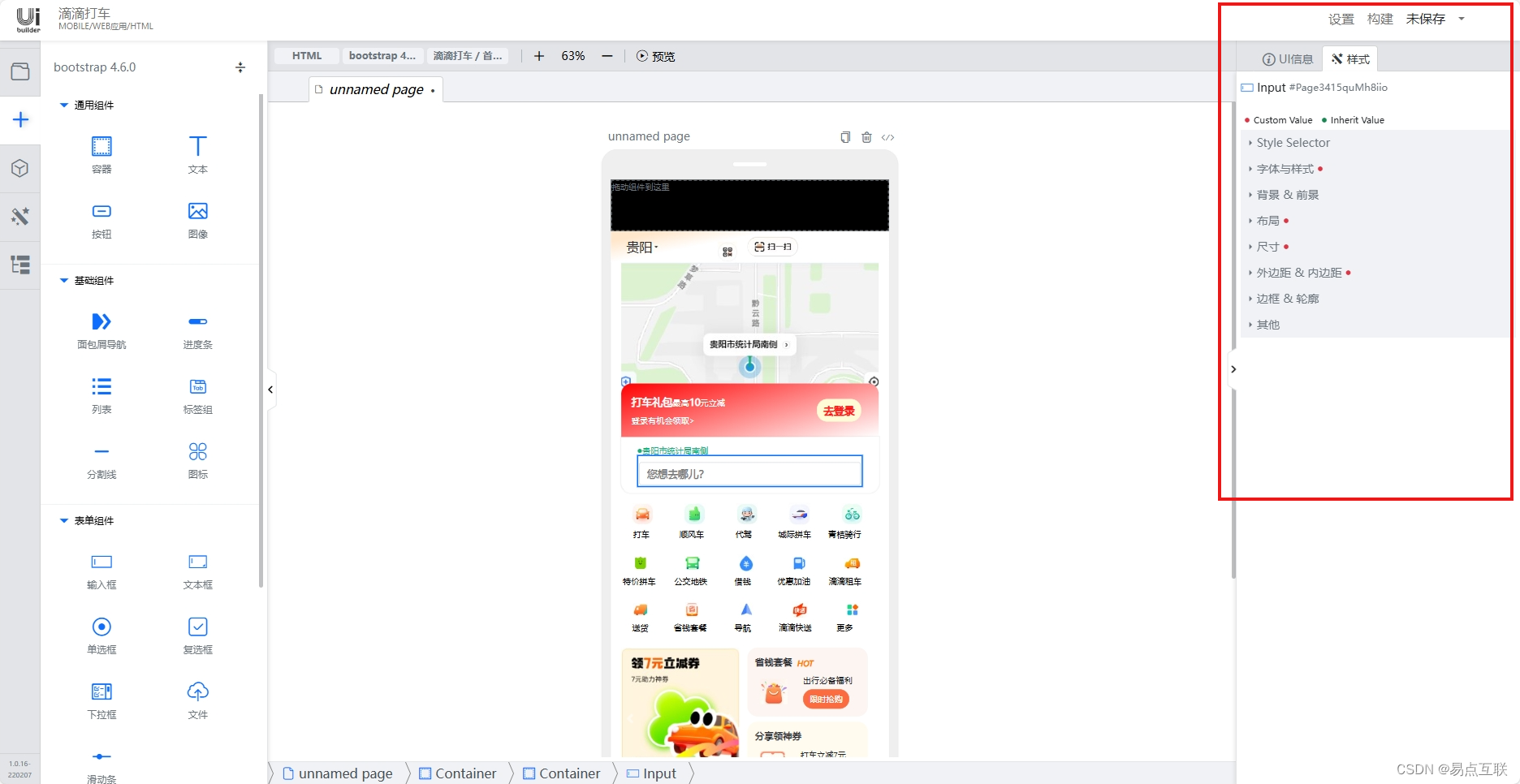Open 构建 build menu
This screenshot has width=1520, height=784.
(1380, 19)
